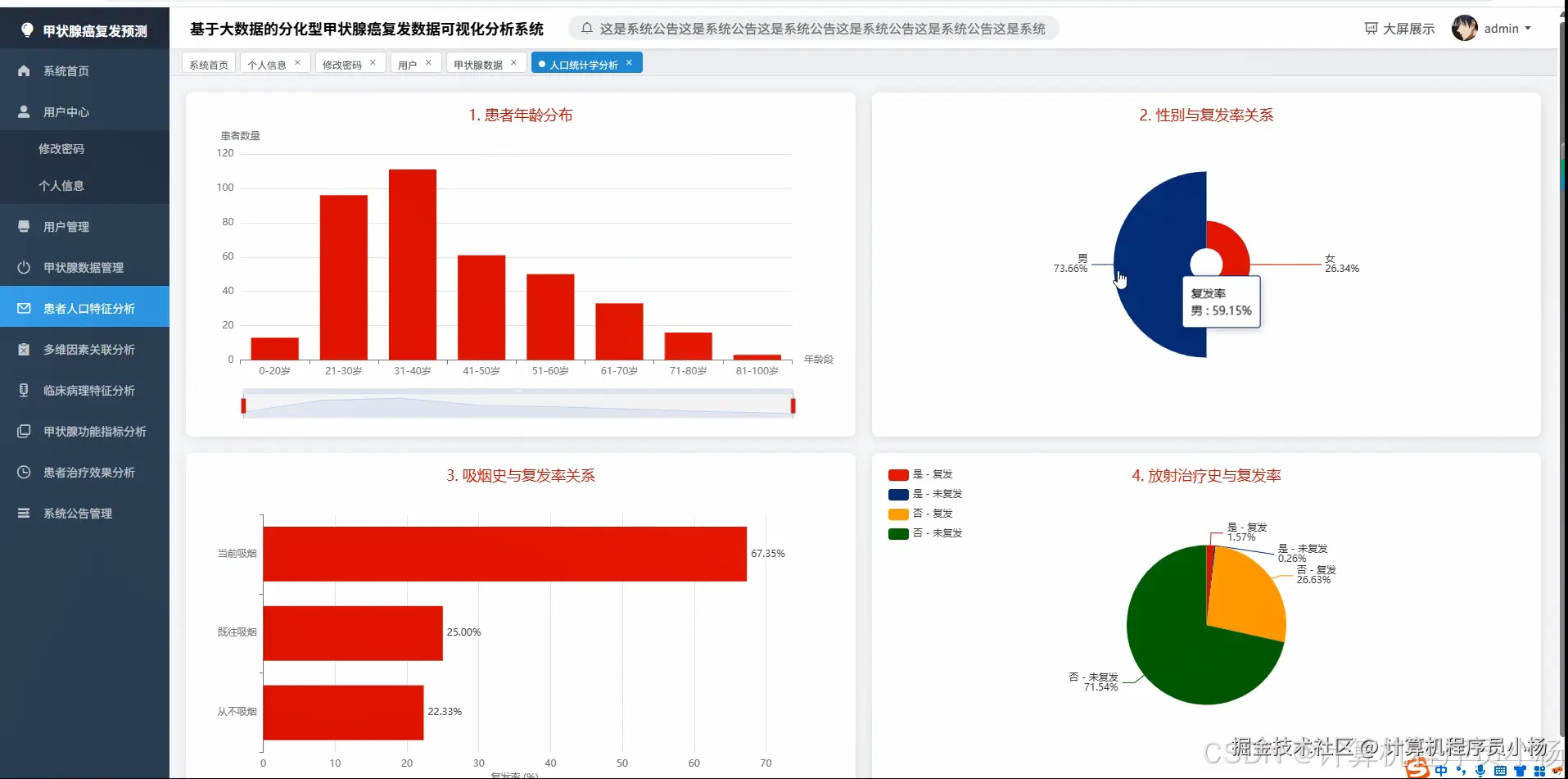Click the orange 否 - 复发 pie slice
The height and width of the screenshot is (779, 1568).
pos(1245,594)
